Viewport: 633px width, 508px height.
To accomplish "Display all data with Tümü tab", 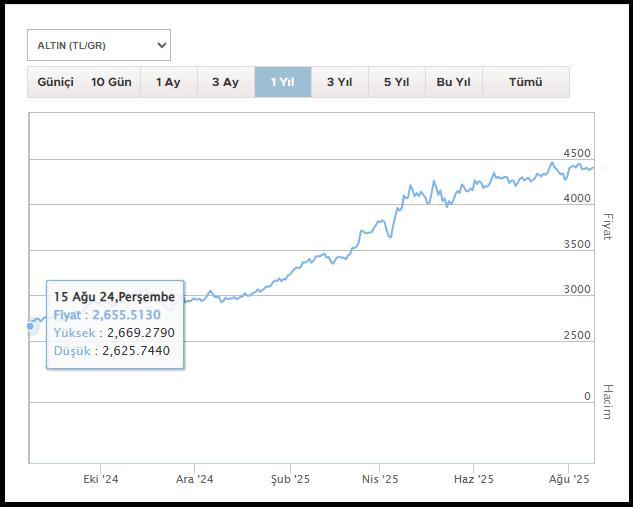I will [525, 82].
